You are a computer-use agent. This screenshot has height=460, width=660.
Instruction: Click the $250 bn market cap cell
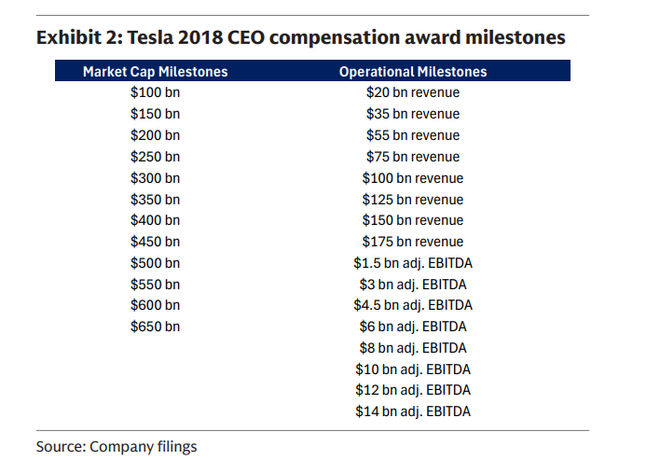[x=155, y=157]
